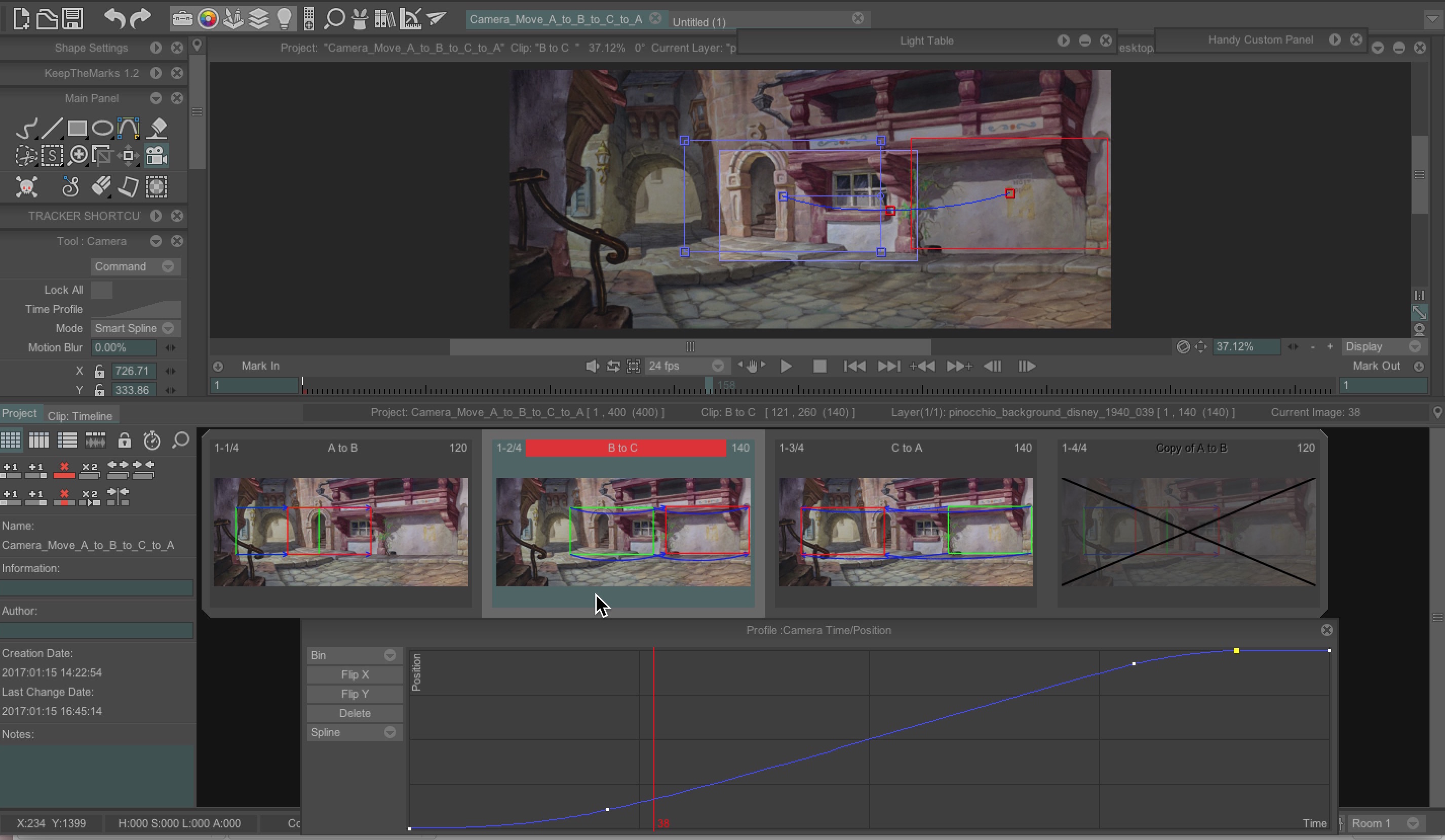Image resolution: width=1445 pixels, height=840 pixels.
Task: Expand the Handy Custom Panel header
Action: [1335, 39]
